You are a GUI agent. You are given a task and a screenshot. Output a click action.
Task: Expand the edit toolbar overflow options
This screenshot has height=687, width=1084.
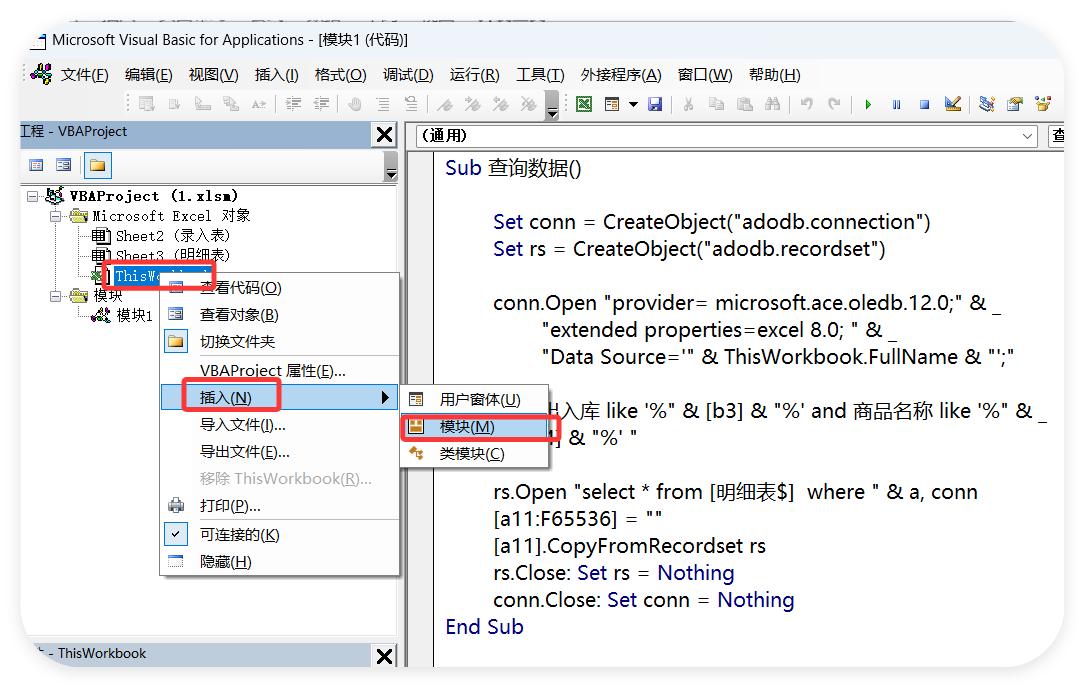coord(552,106)
